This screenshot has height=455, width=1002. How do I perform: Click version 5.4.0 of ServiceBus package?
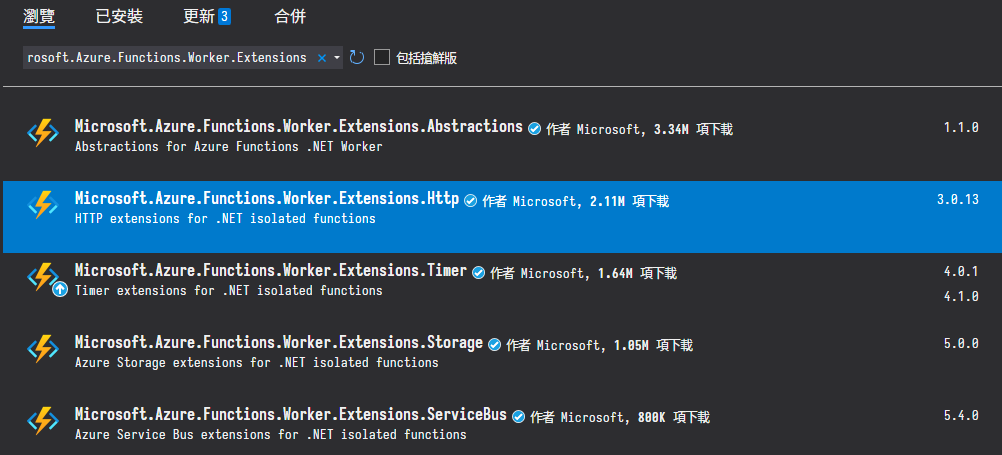pyautogui.click(x=961, y=416)
